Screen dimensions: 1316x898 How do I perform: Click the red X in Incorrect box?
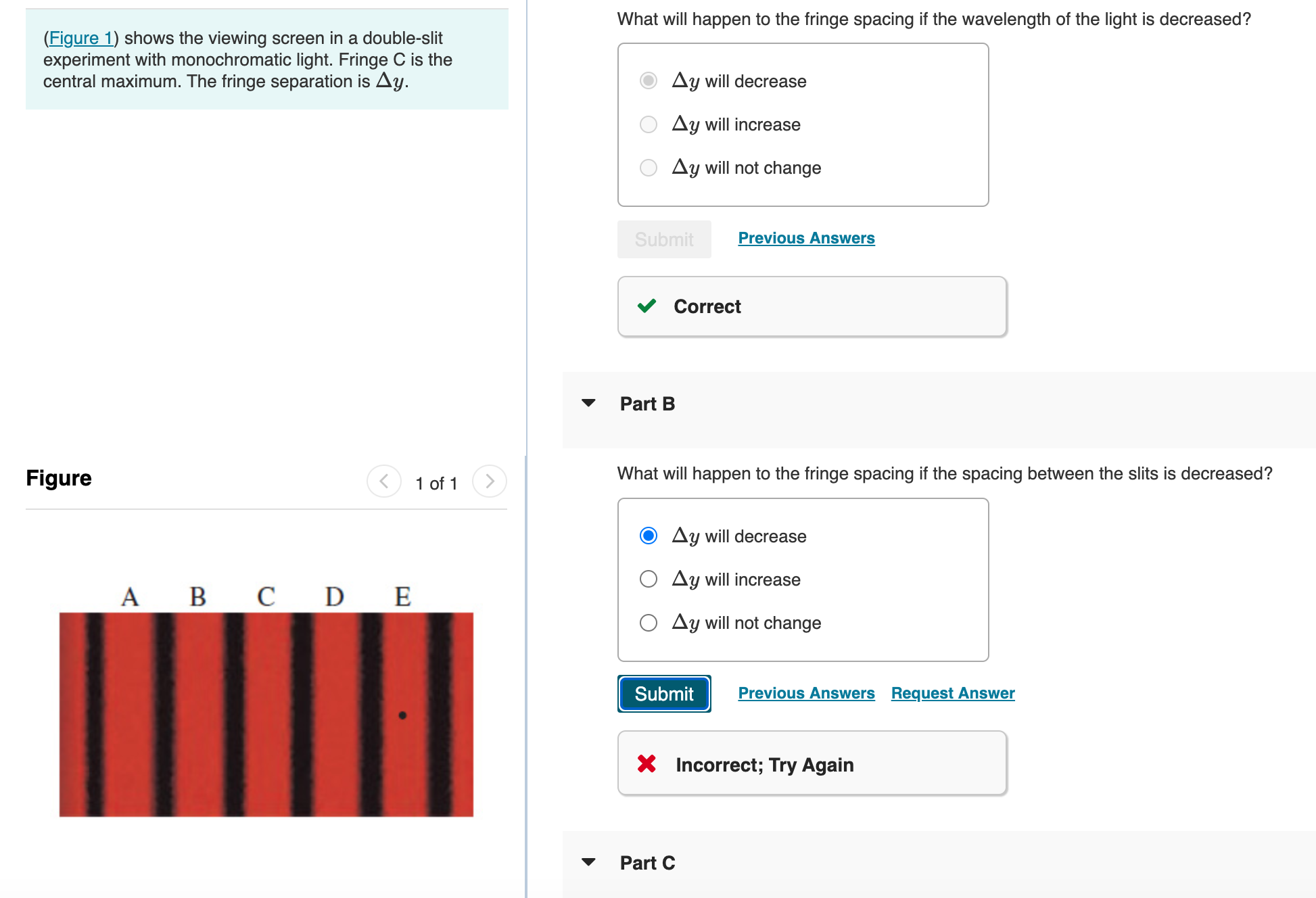(646, 764)
